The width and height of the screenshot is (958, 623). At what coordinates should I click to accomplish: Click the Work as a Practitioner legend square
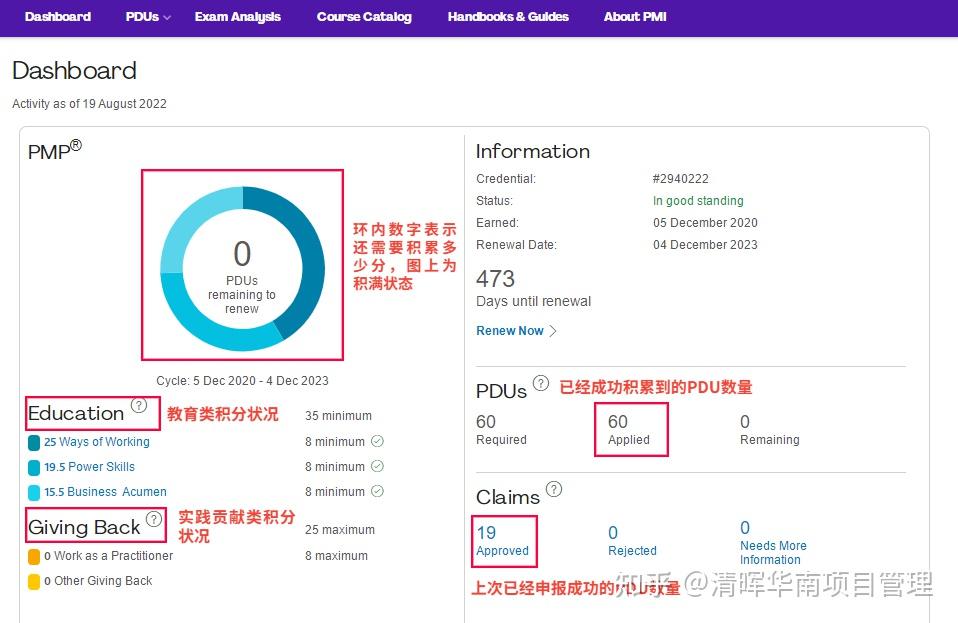[33, 555]
